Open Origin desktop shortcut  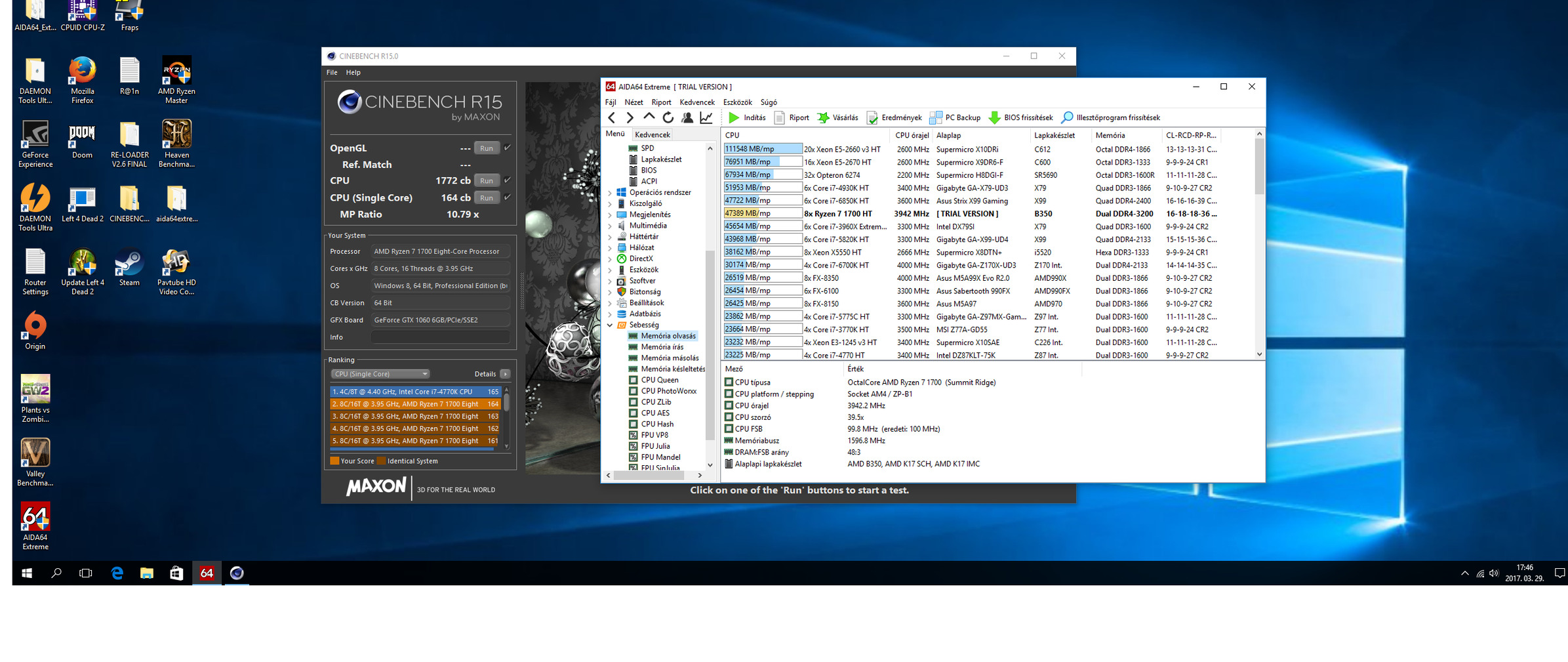[35, 331]
